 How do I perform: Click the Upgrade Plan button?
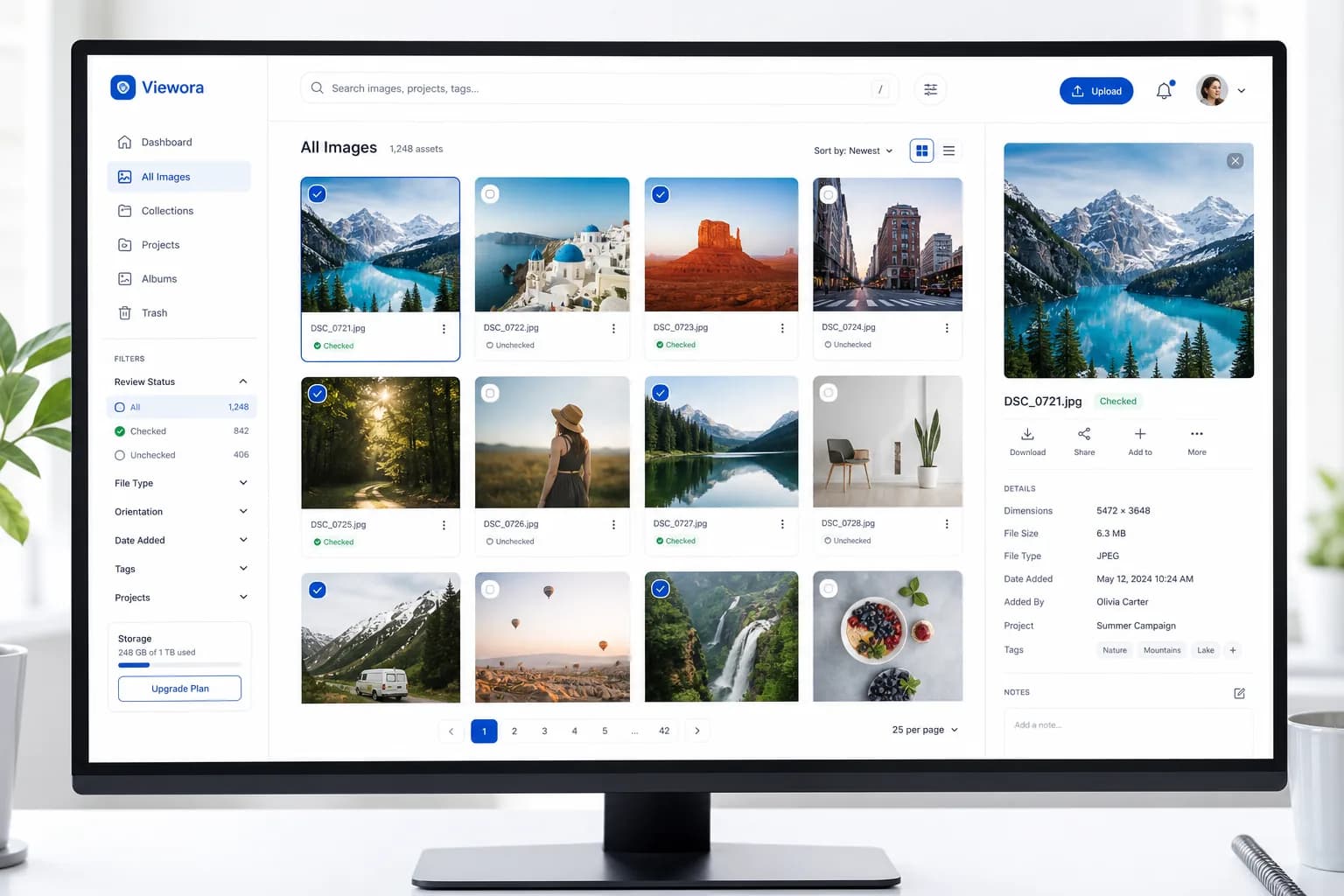click(x=179, y=689)
